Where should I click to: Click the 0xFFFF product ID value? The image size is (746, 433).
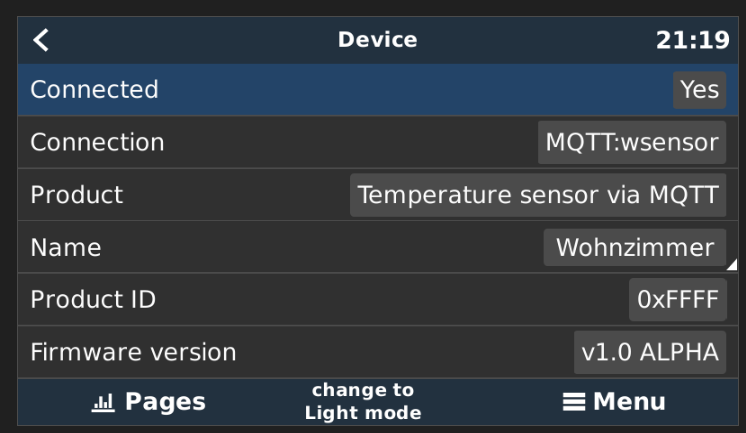click(677, 300)
